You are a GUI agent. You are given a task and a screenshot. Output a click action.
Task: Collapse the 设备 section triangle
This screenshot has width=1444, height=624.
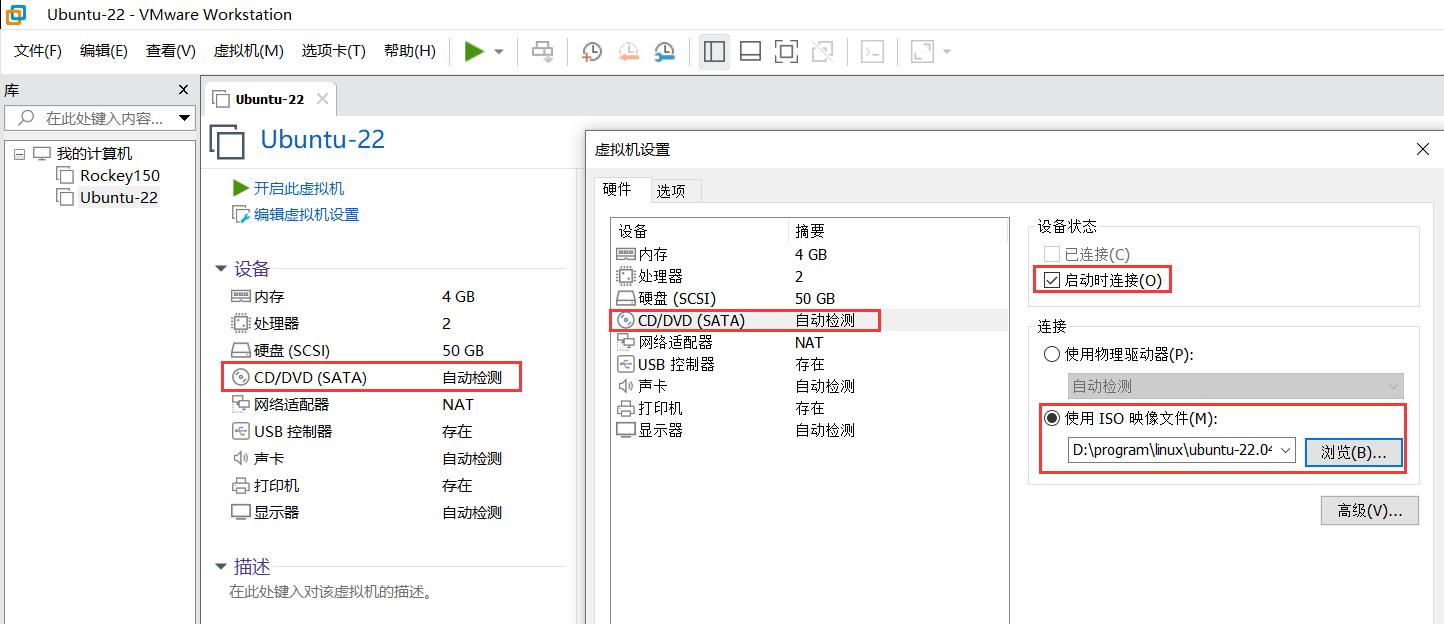(x=221, y=269)
